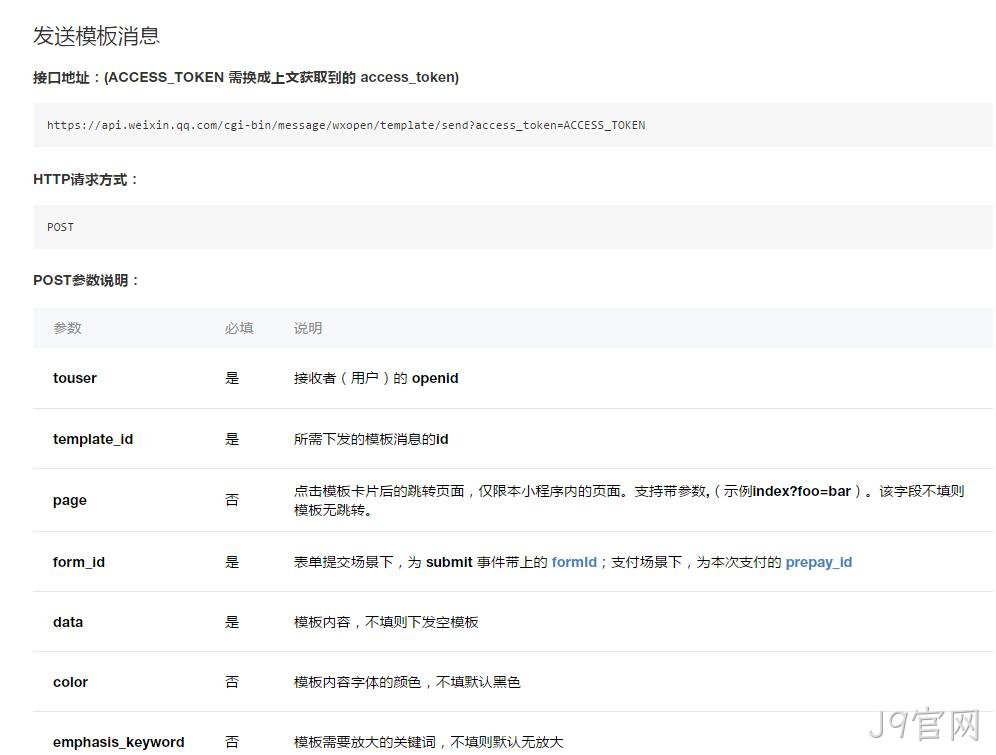996x755 pixels.
Task: Click the description 模板需要放大的关键词
Action: tap(429, 742)
